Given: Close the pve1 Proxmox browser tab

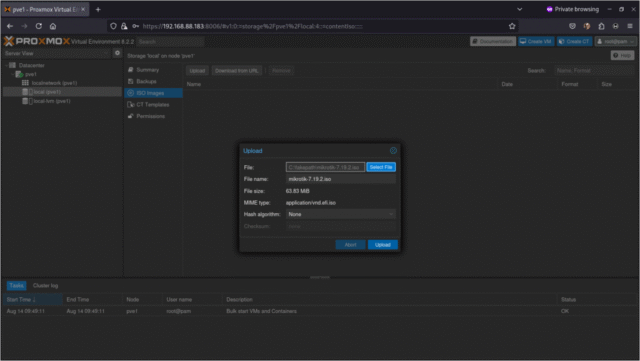Looking at the screenshot, I should (83, 9).
